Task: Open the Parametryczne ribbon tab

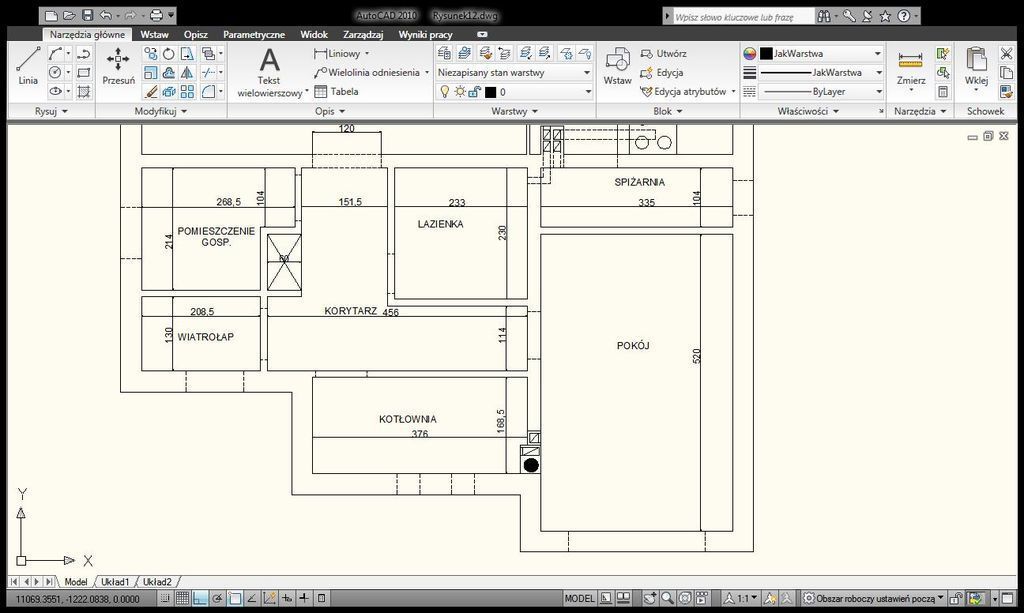Action: [x=253, y=35]
